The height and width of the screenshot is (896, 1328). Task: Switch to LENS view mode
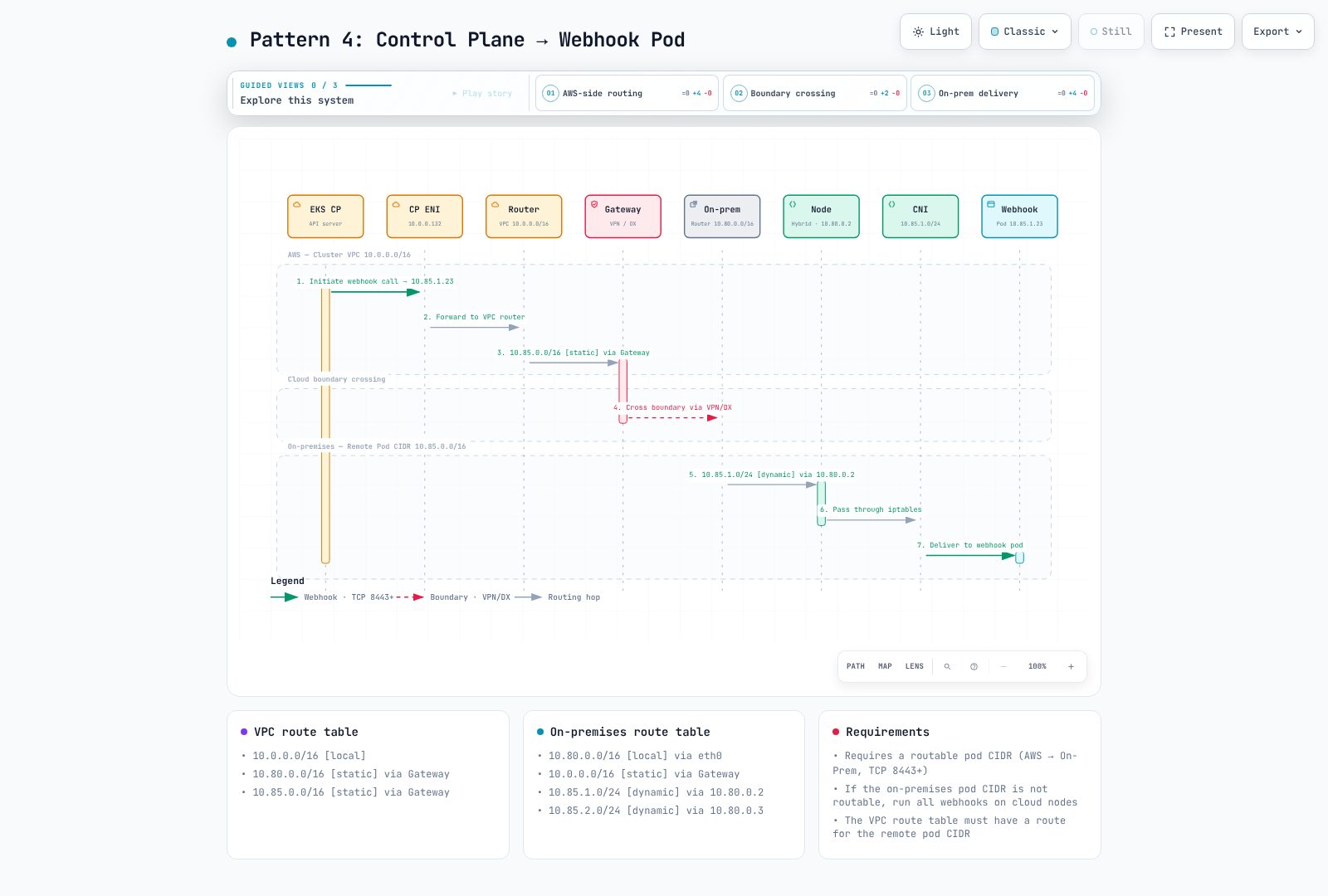click(x=915, y=666)
